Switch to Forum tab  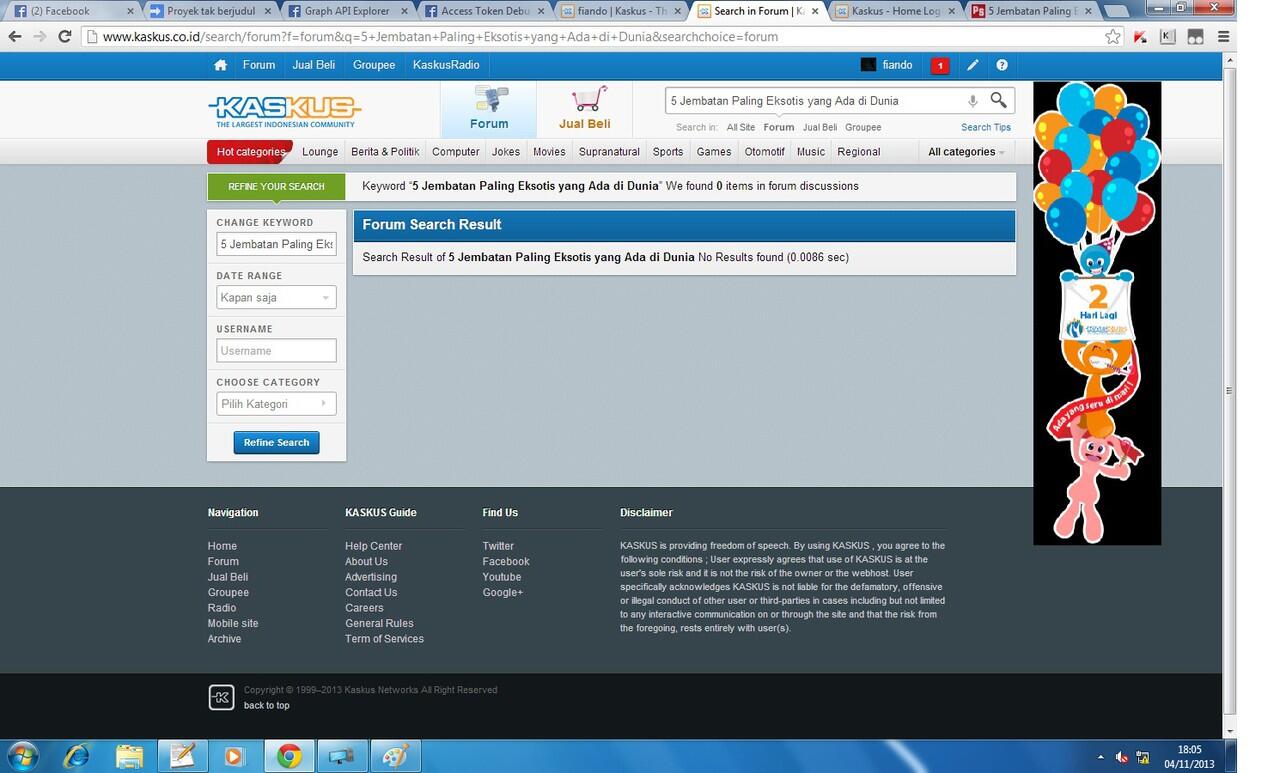tap(489, 109)
